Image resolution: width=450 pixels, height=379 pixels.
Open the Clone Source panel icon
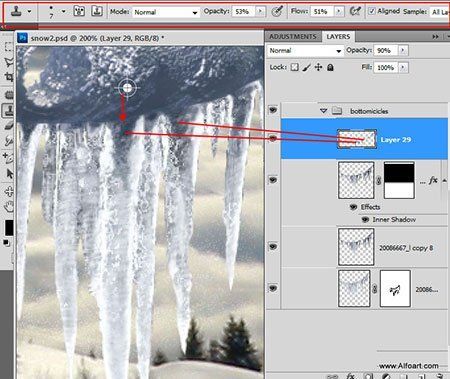(97, 11)
